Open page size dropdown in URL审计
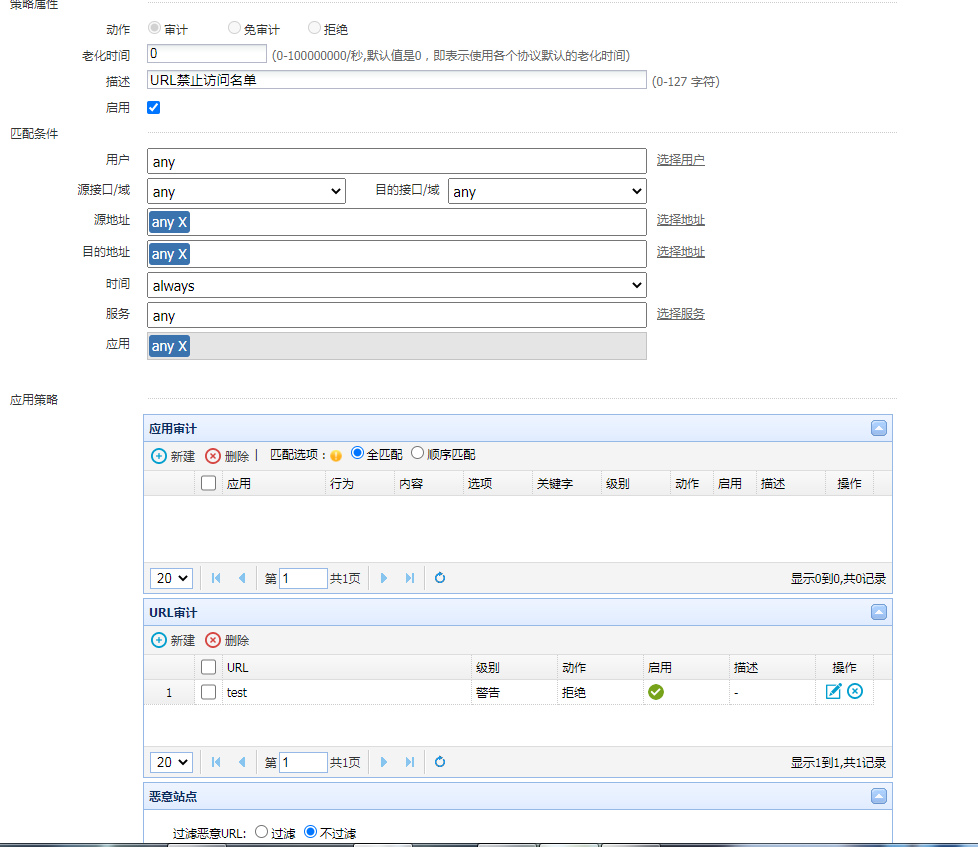This screenshot has height=847, width=978. pyautogui.click(x=172, y=762)
